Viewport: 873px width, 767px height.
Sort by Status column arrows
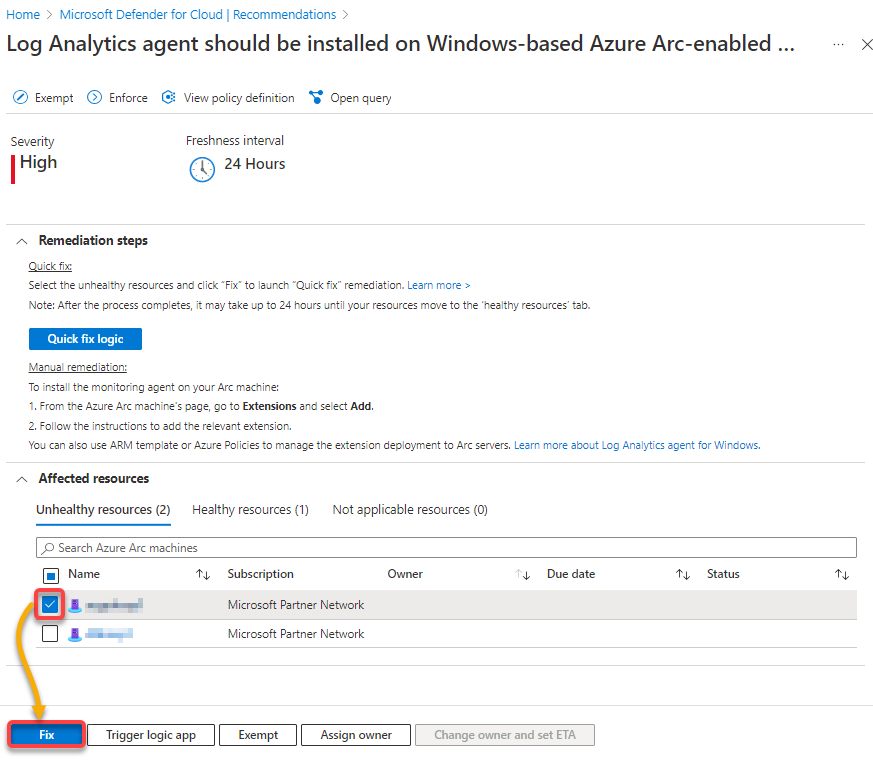pyautogui.click(x=842, y=574)
